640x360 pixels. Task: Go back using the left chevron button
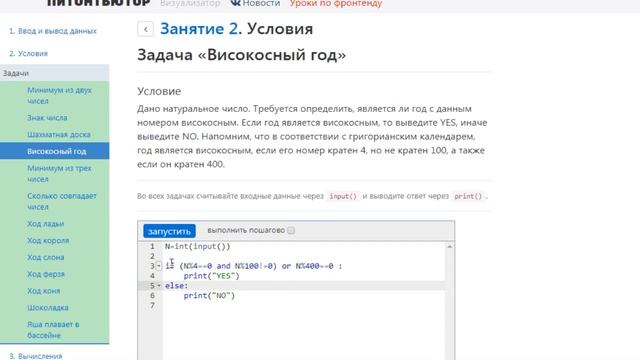coord(145,29)
